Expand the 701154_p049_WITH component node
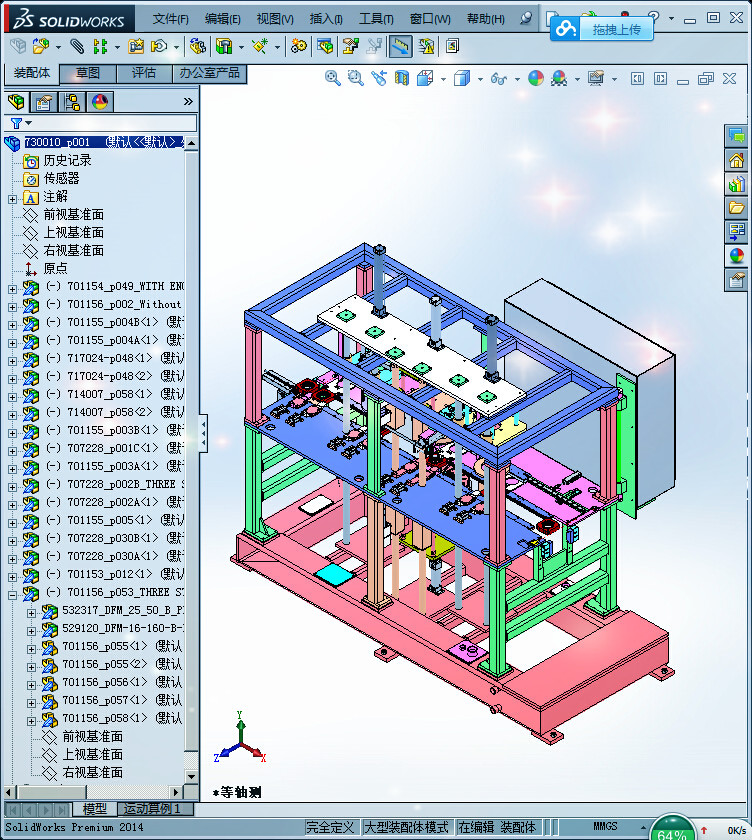The width and height of the screenshot is (752, 840). tap(12, 289)
